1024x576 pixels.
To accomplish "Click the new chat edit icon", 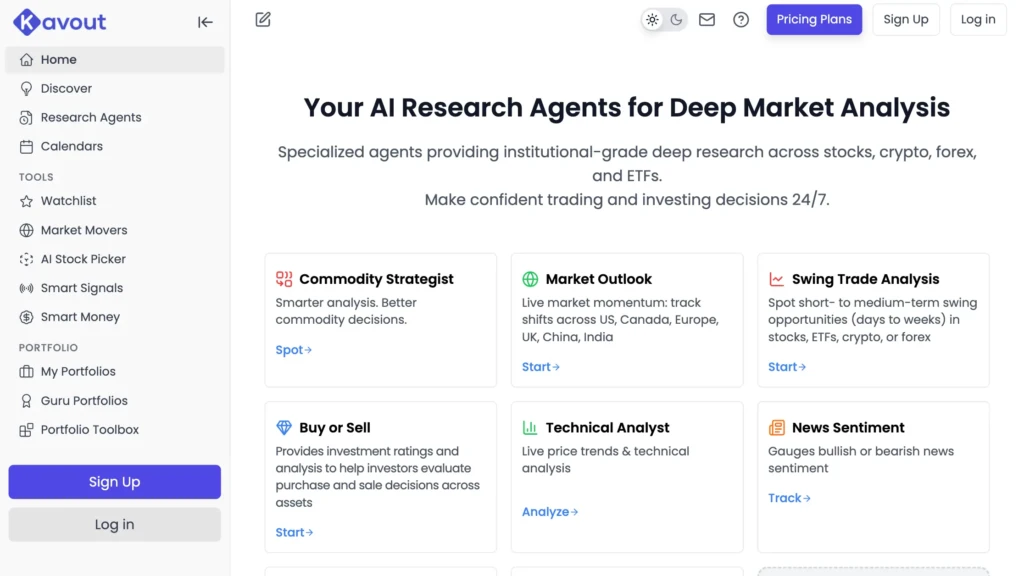I will coord(263,20).
